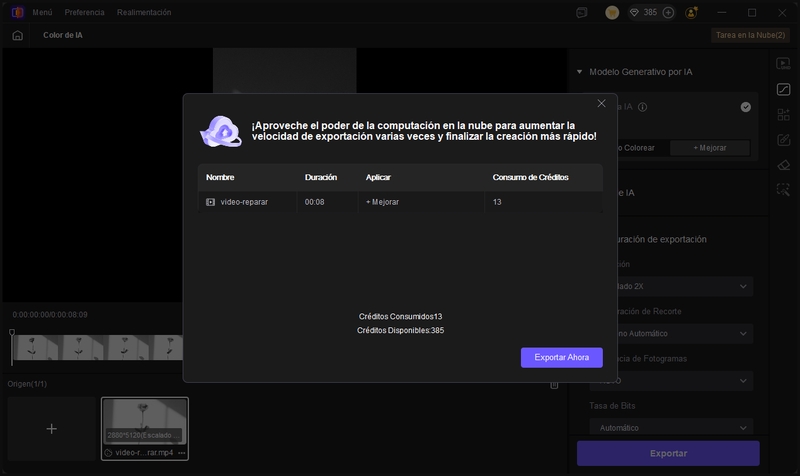The width and height of the screenshot is (800, 476).
Task: Open the shopping cart icon
Action: (612, 13)
